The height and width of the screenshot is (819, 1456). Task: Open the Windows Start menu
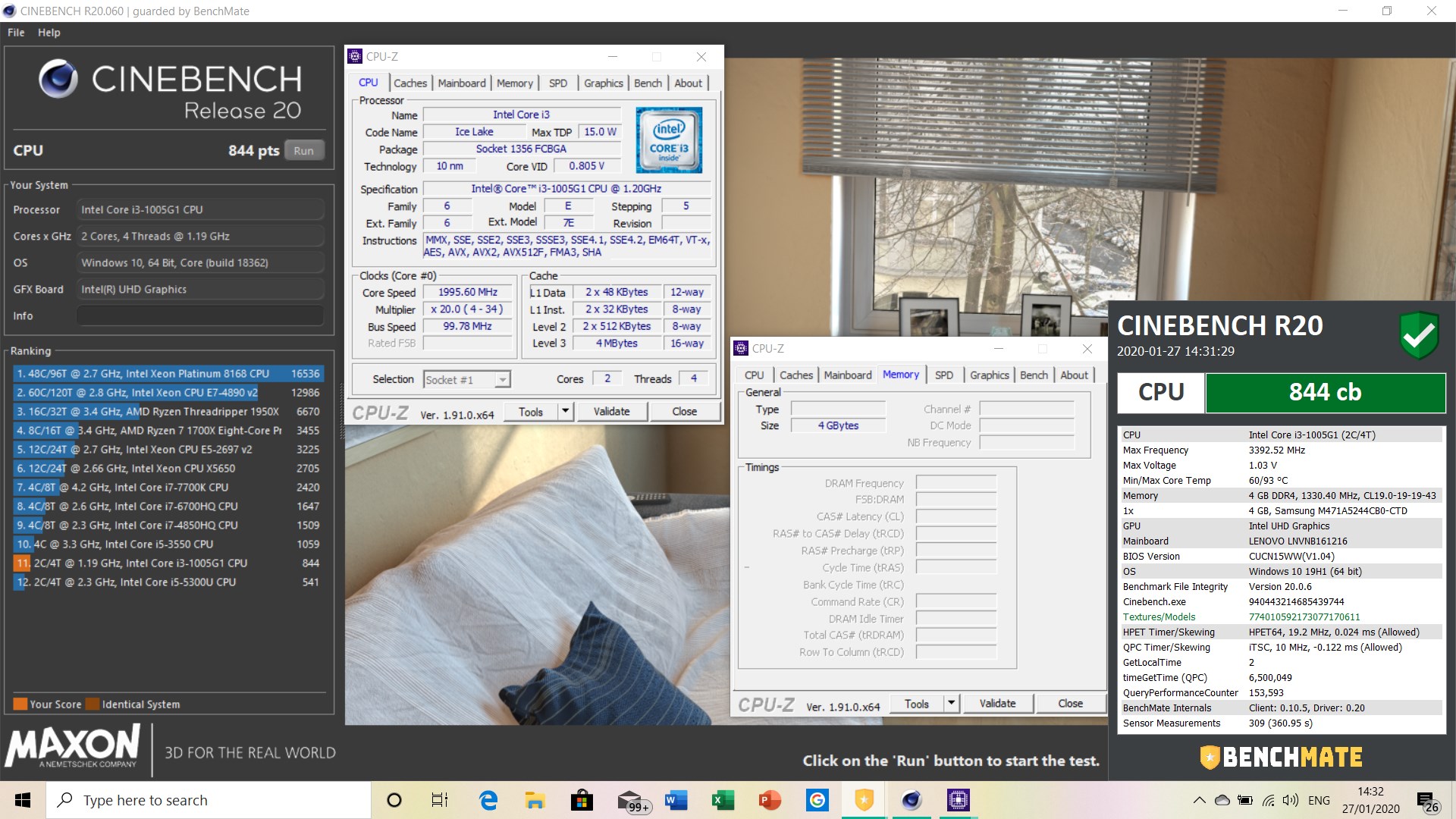tap(23, 800)
